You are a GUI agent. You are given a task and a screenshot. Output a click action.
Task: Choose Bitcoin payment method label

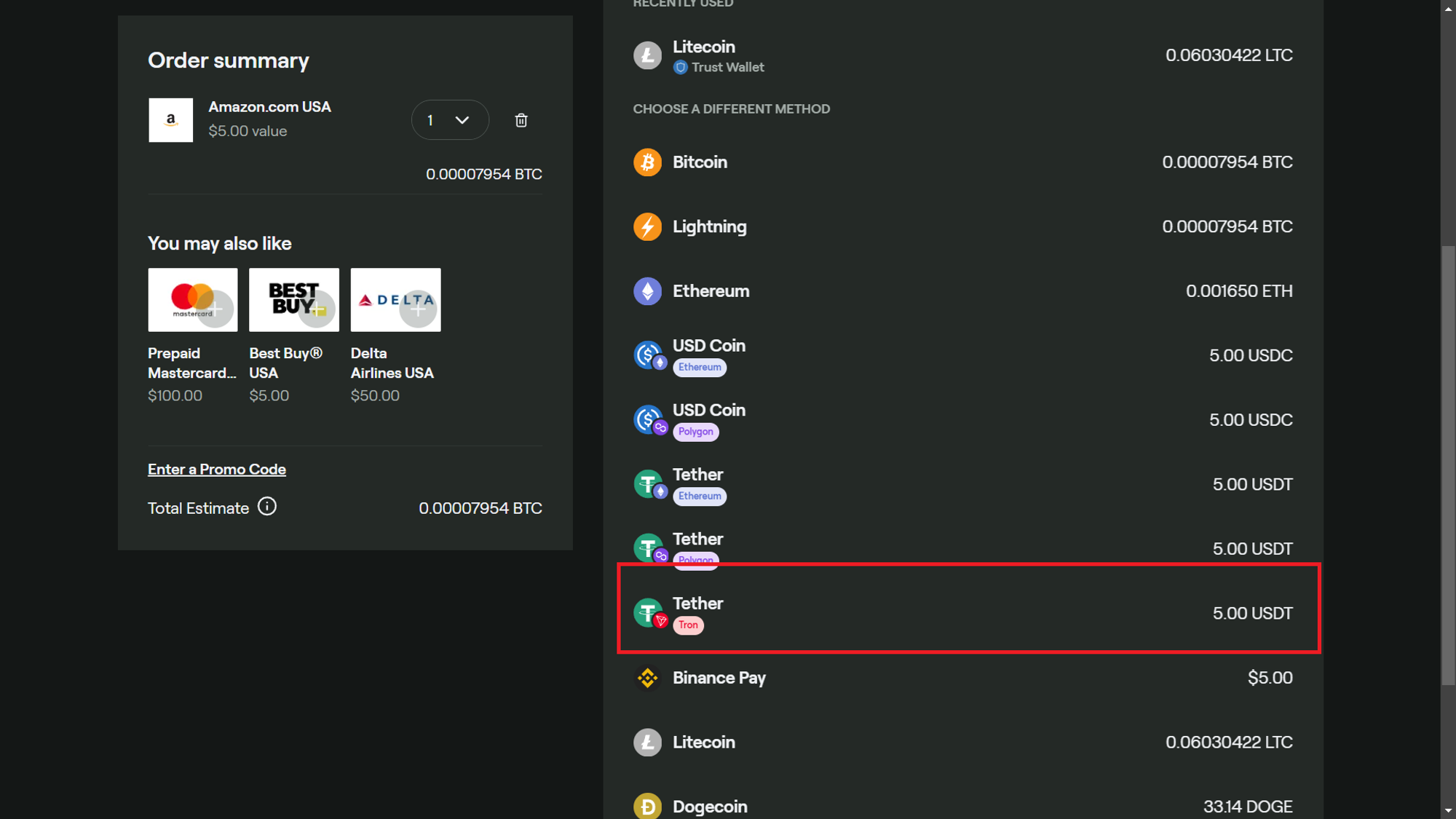[700, 162]
